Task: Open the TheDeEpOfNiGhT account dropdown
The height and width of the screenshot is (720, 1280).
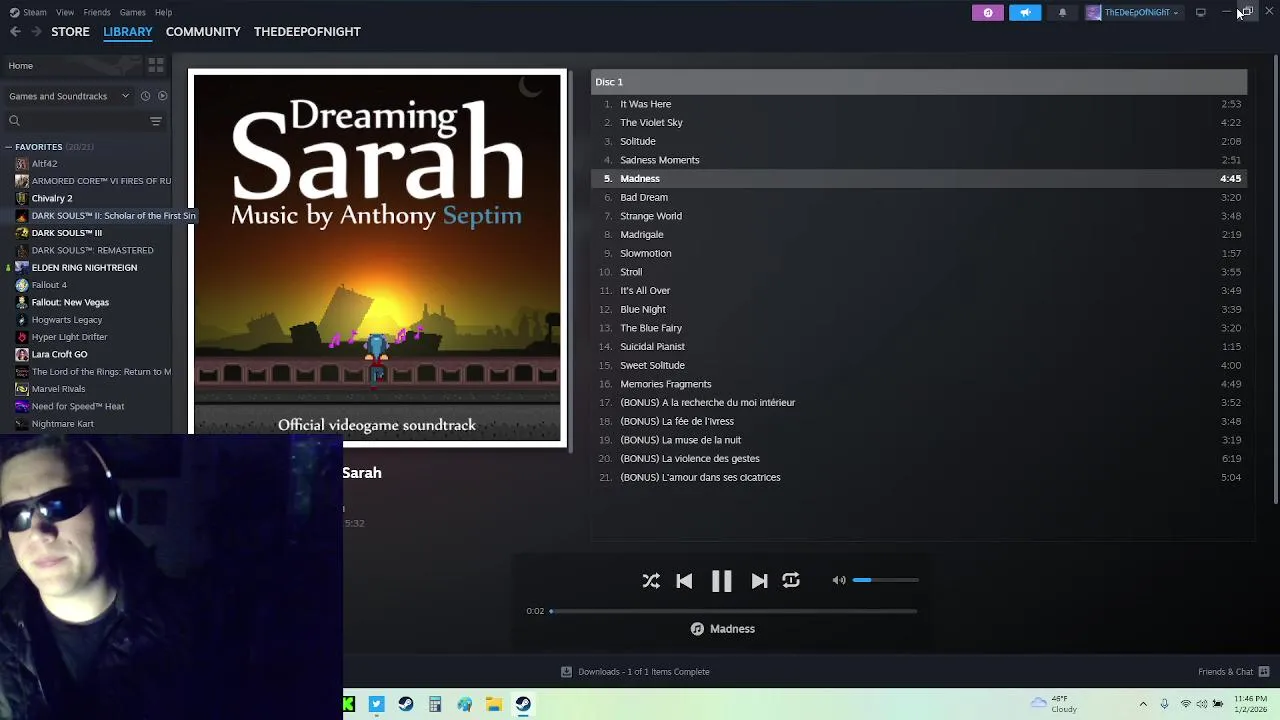Action: [1135, 12]
